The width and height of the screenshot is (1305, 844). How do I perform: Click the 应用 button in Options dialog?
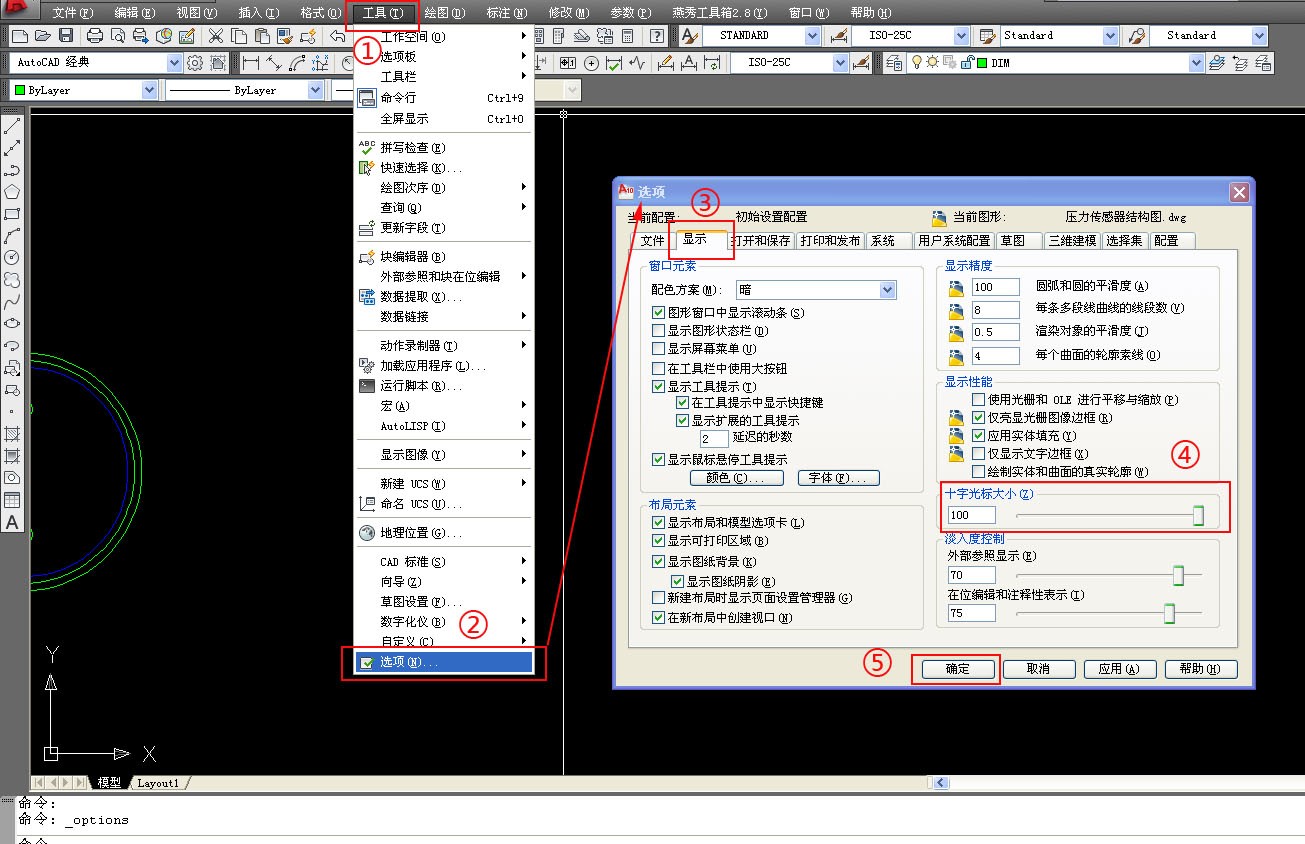(x=1118, y=669)
